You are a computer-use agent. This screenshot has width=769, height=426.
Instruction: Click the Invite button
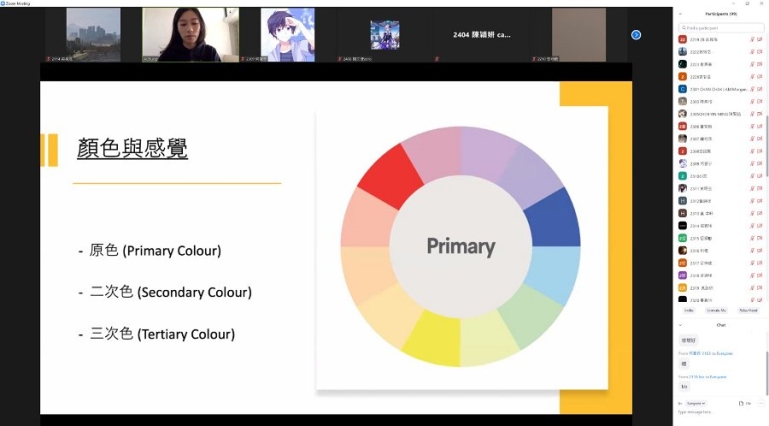pyautogui.click(x=689, y=310)
